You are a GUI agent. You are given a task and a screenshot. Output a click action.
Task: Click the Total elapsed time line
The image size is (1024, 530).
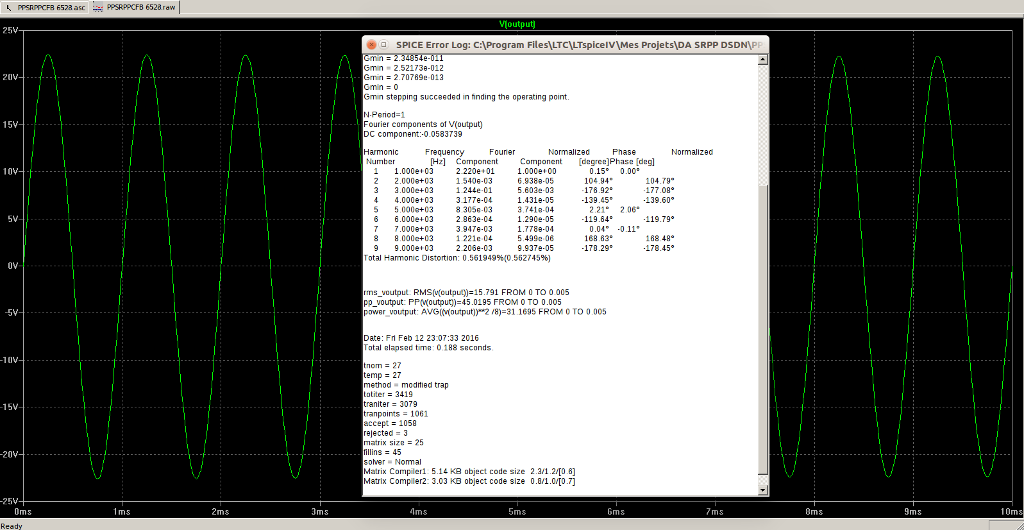428,348
